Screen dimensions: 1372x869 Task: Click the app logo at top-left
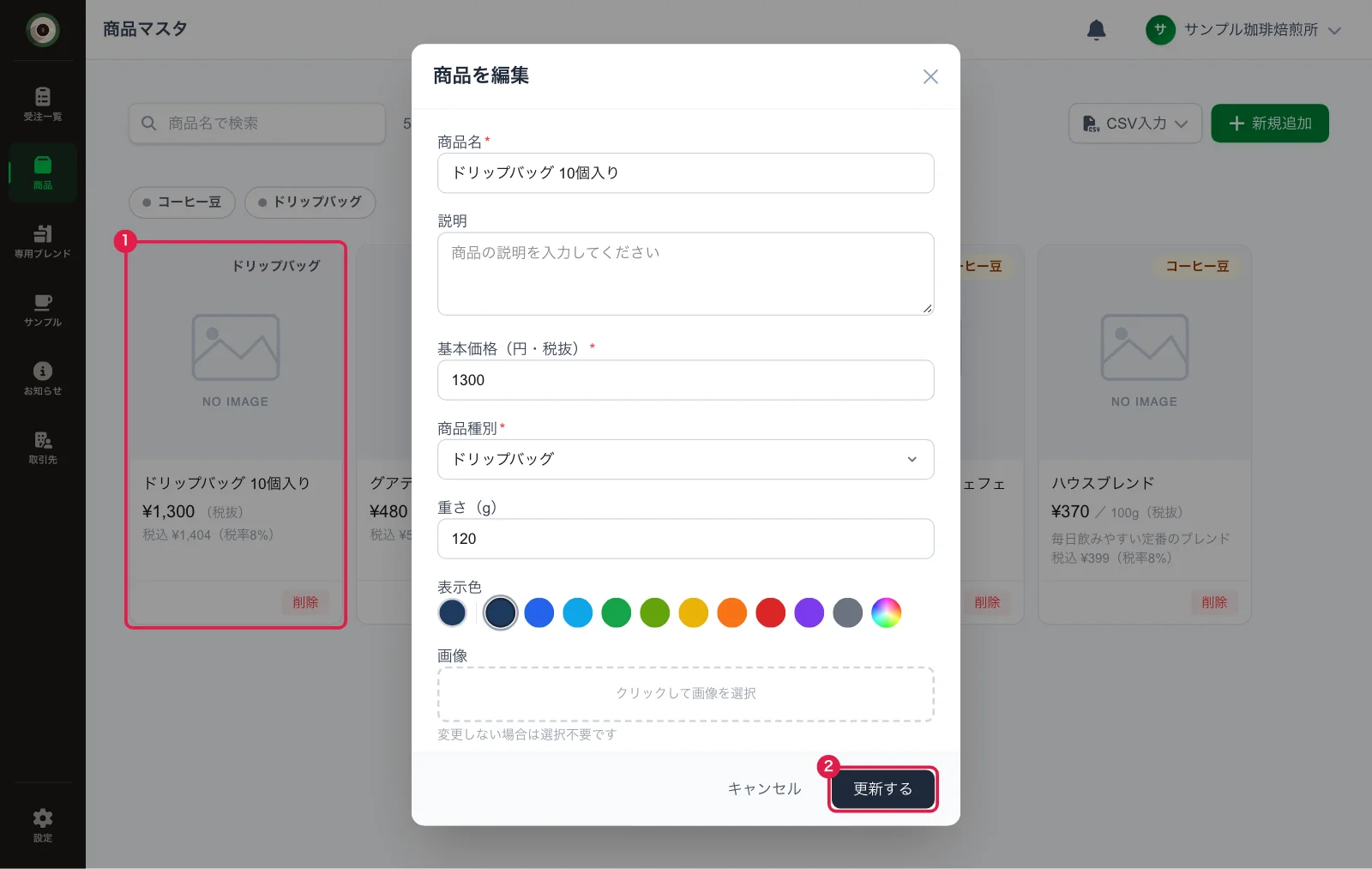(42, 30)
